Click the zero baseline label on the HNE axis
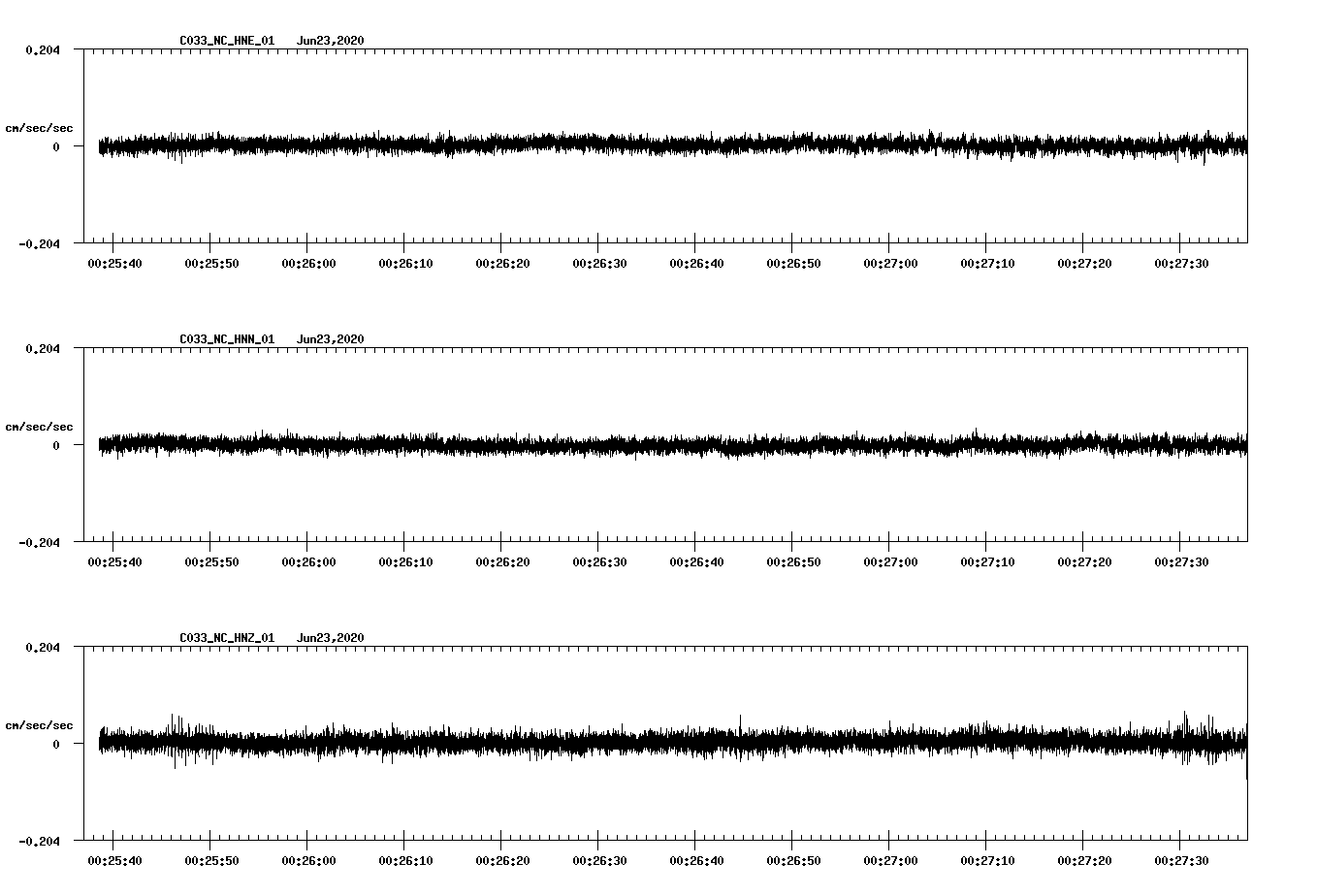Image resolution: width=1317 pixels, height=896 pixels. [x=56, y=146]
